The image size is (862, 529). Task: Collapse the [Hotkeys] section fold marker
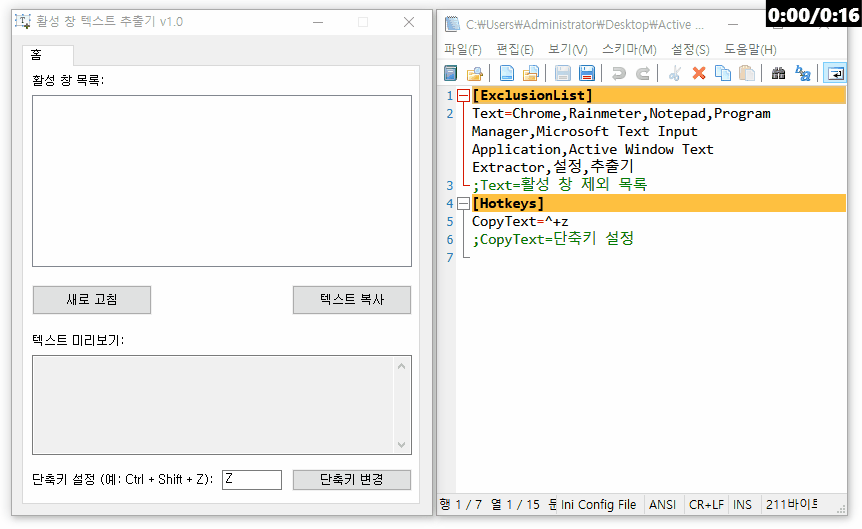(x=464, y=203)
